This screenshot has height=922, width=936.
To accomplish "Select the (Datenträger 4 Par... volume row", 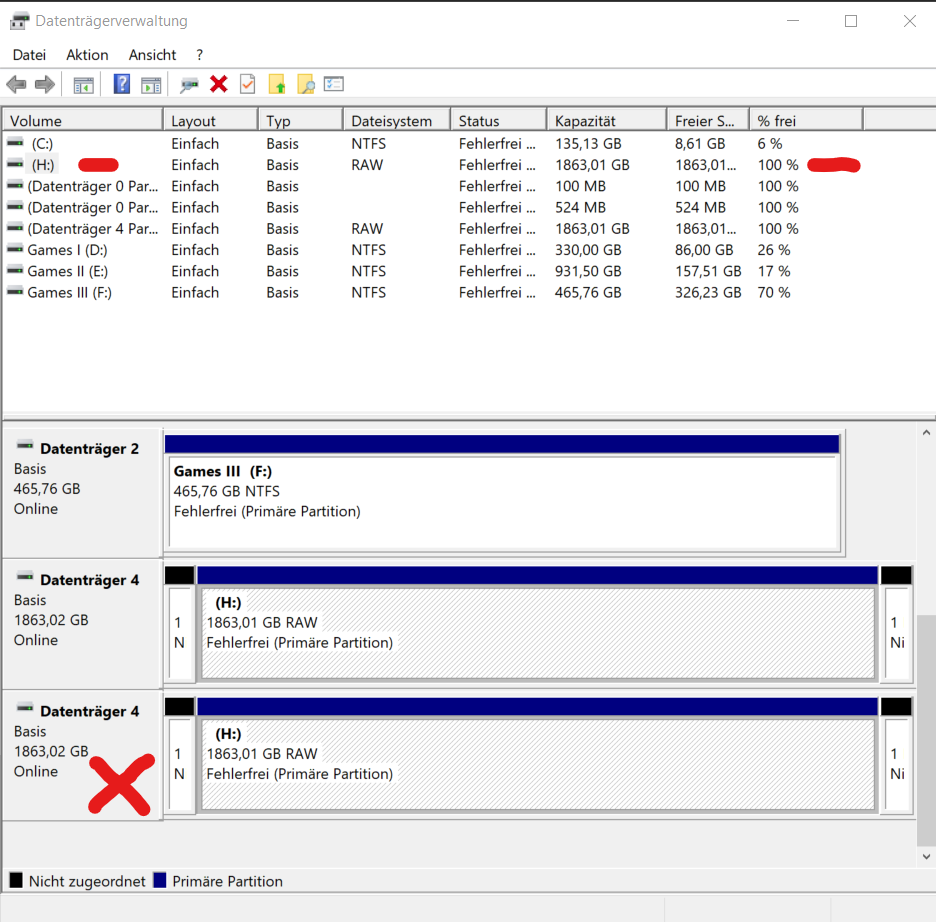I will point(432,229).
